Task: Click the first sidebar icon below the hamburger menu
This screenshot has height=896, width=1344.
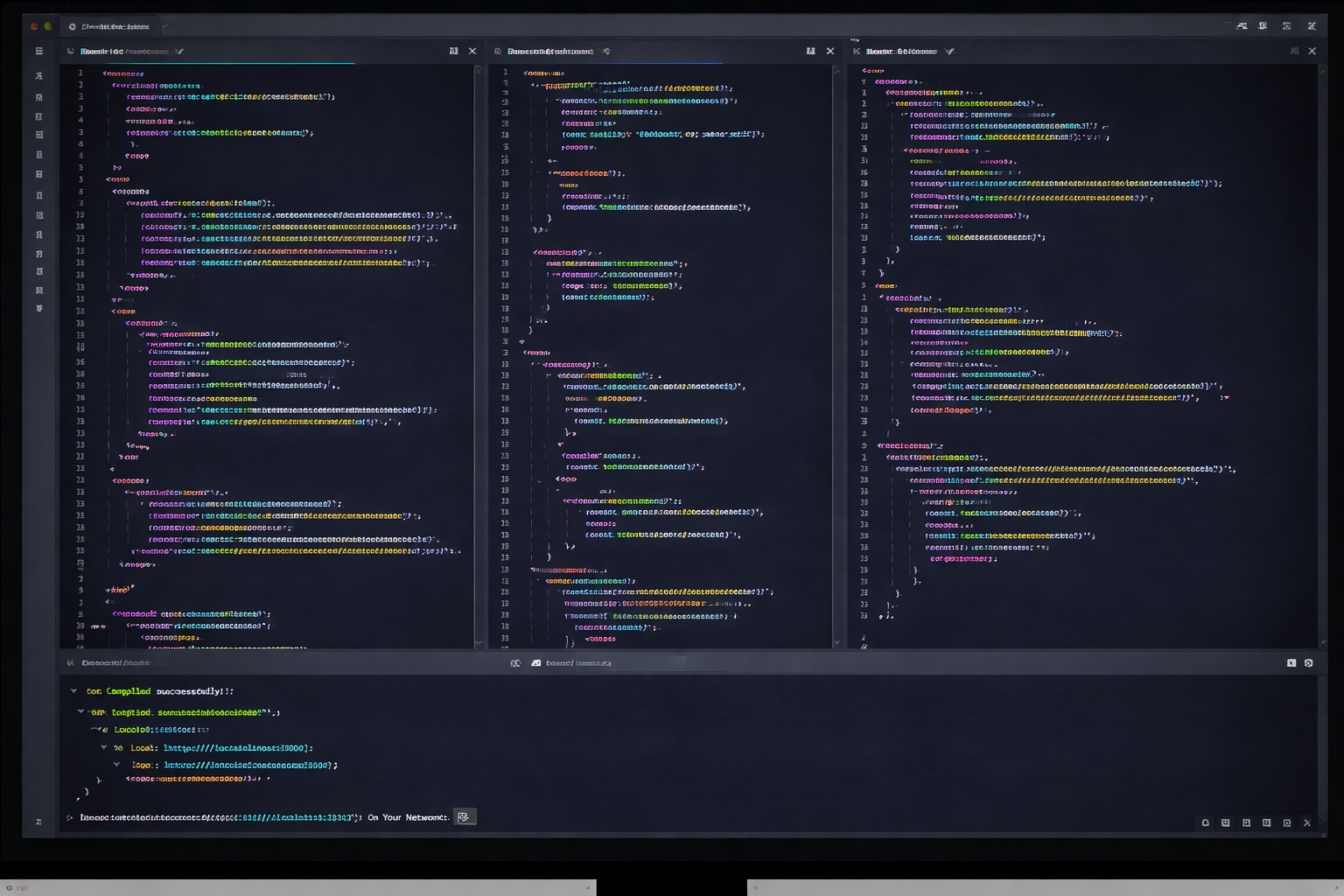Action: point(38,76)
